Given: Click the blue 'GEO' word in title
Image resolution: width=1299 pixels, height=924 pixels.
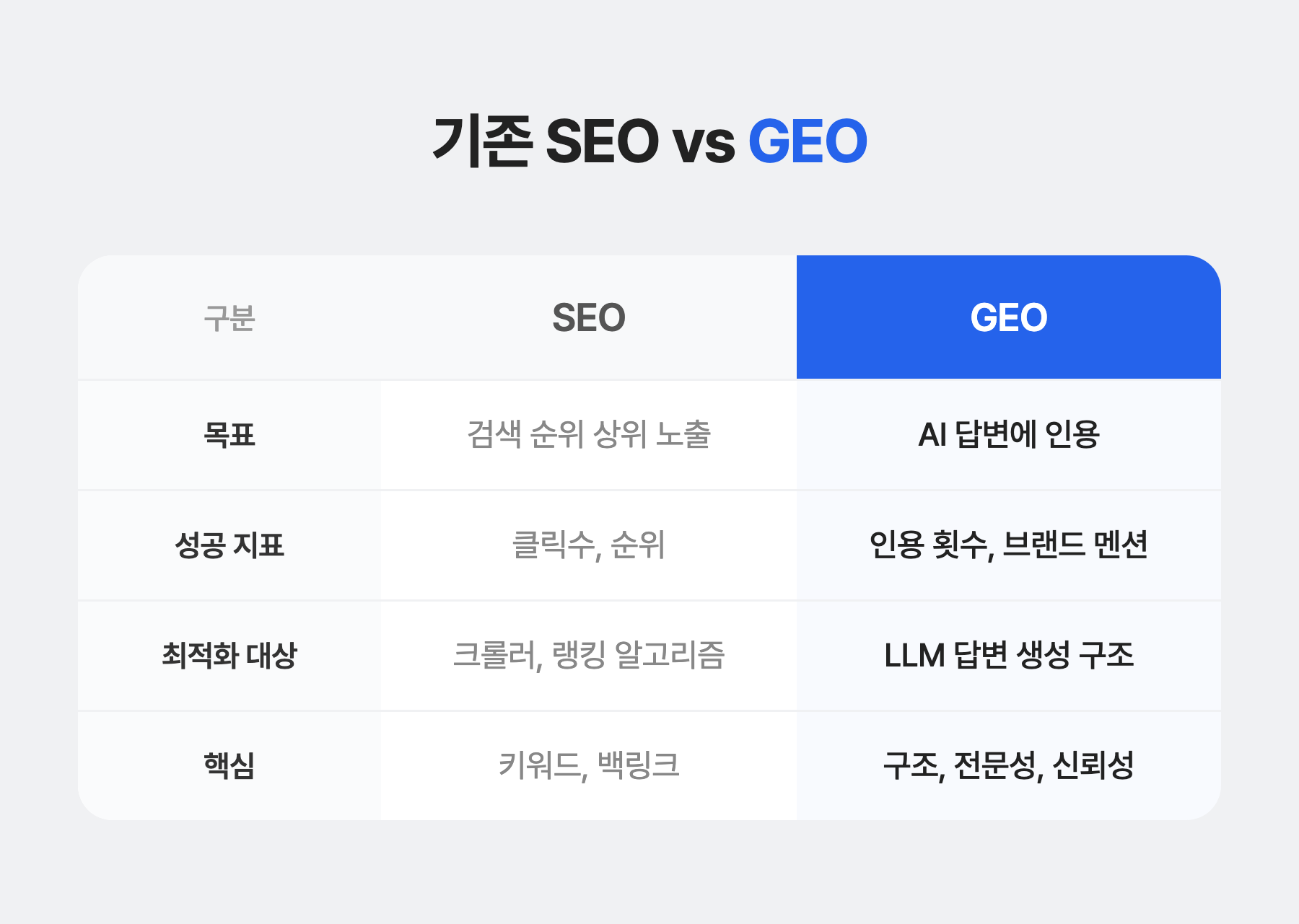Looking at the screenshot, I should pyautogui.click(x=808, y=141).
